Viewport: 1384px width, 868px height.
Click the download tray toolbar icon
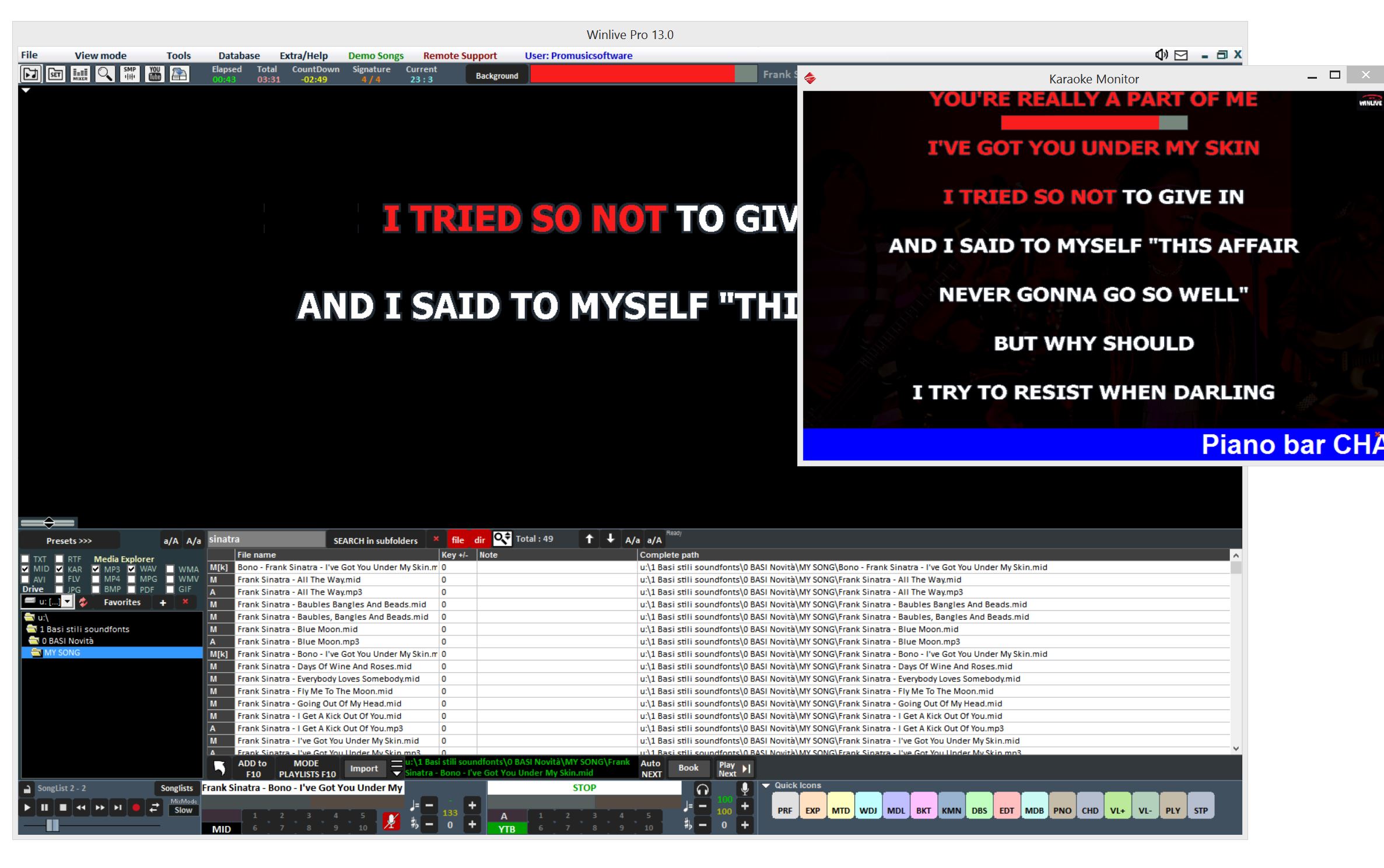(x=180, y=74)
